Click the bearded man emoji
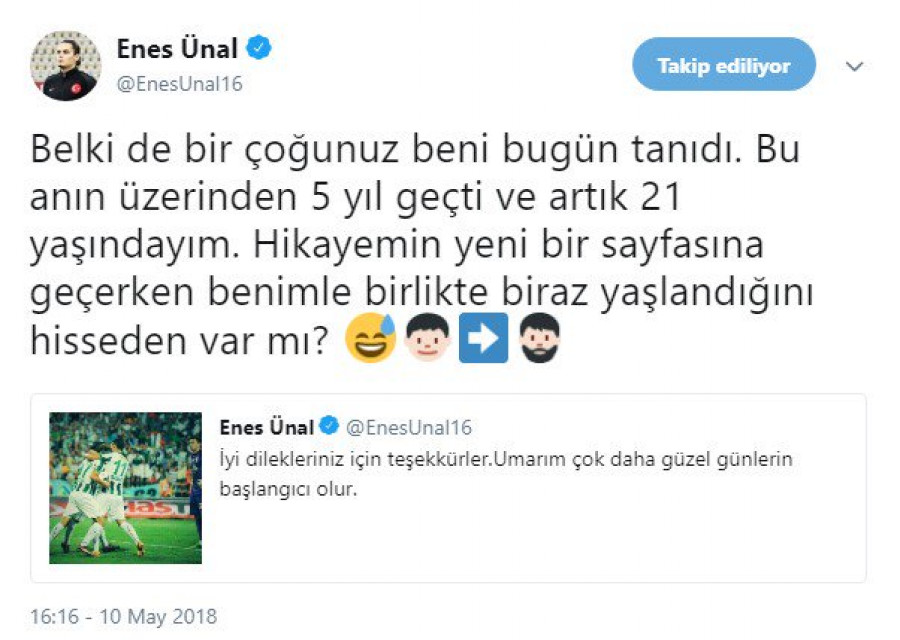Screen dimensions: 900x640 540,338
